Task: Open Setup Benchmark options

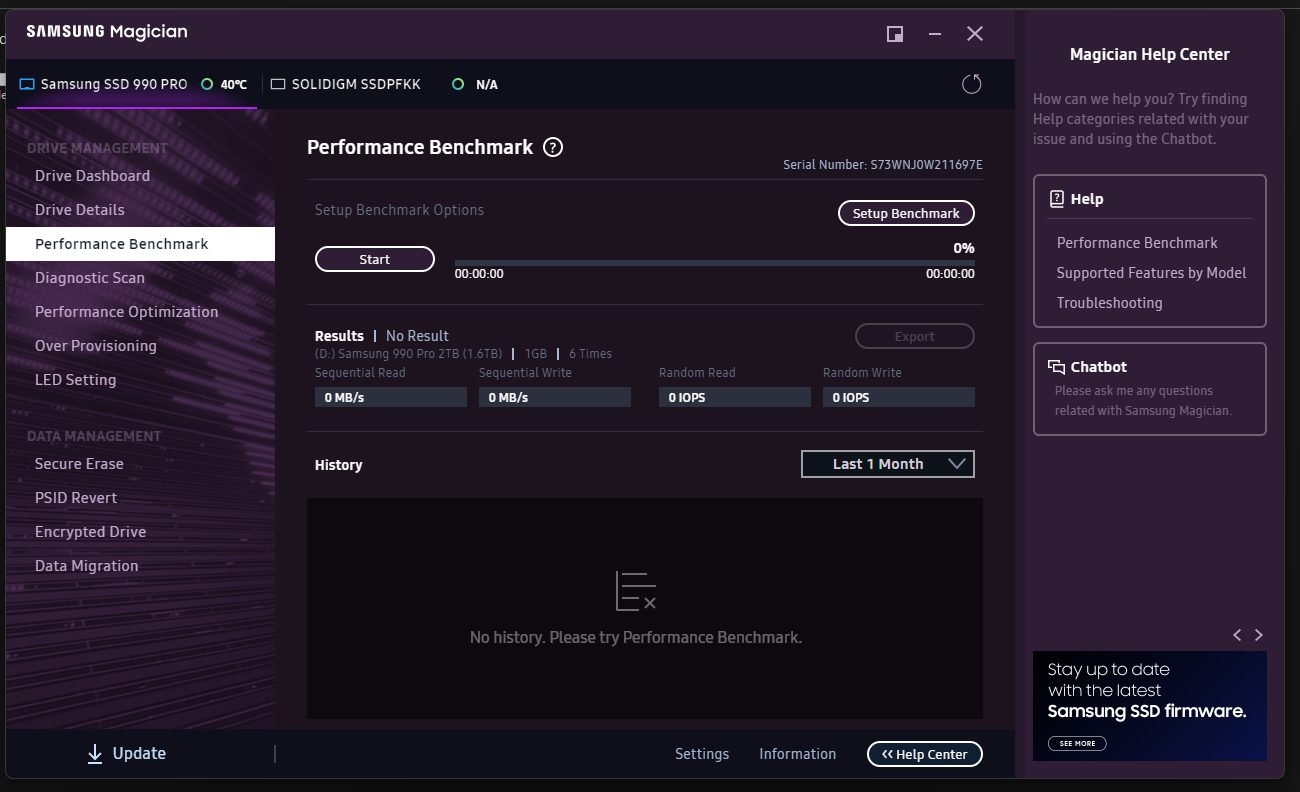Action: (x=905, y=213)
